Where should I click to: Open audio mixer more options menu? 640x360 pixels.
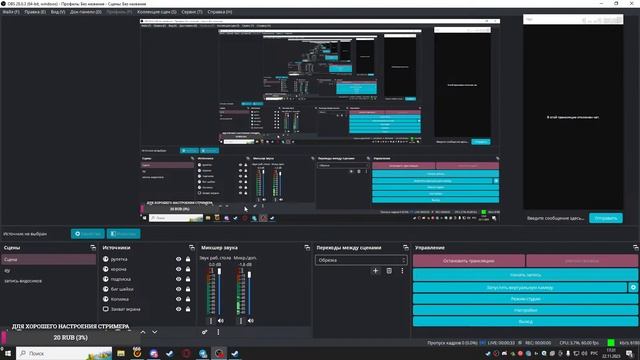click(x=218, y=332)
